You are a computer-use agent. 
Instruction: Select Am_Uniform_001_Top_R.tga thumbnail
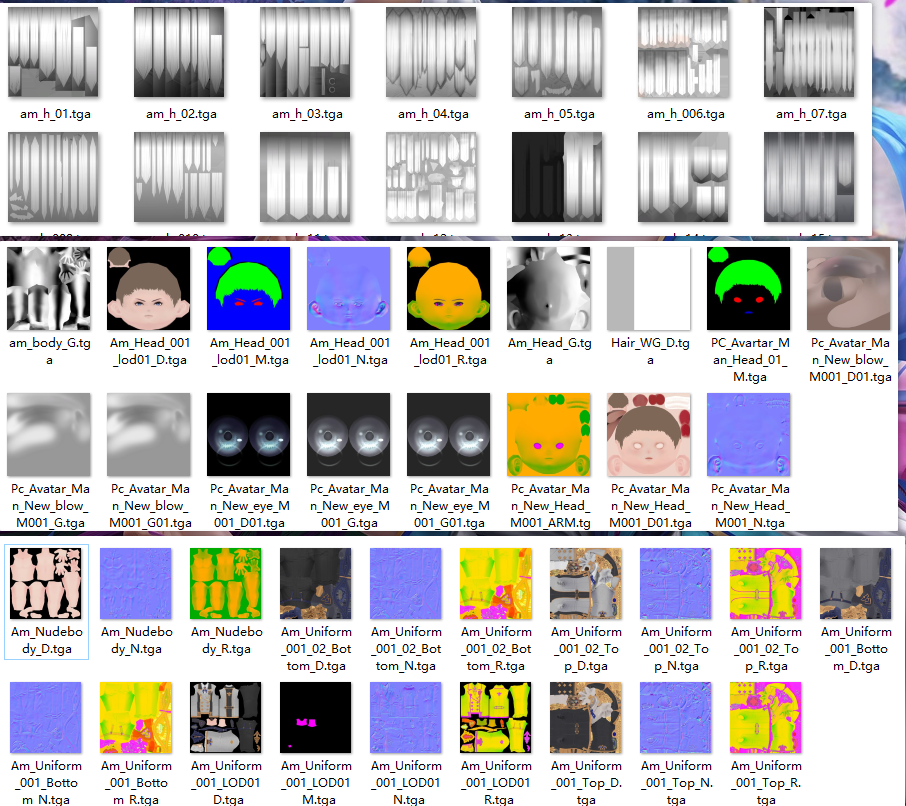766,718
